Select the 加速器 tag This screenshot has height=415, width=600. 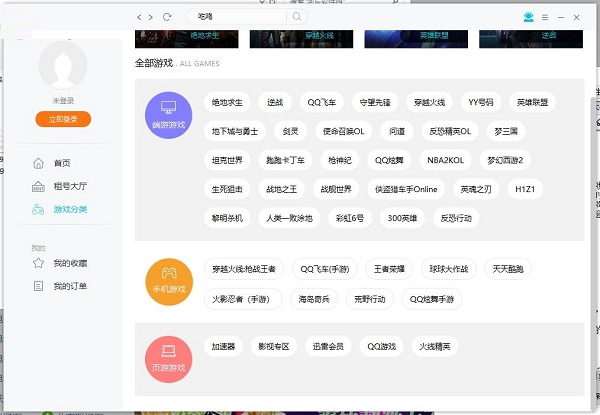(x=223, y=347)
